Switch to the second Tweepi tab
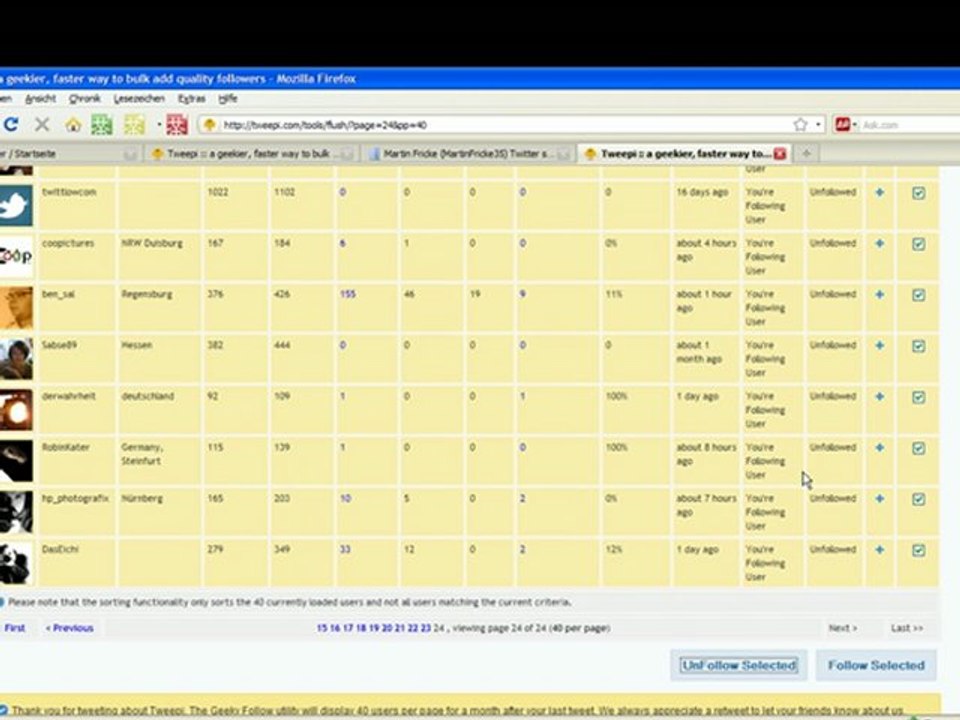The image size is (960, 720). pos(253,154)
